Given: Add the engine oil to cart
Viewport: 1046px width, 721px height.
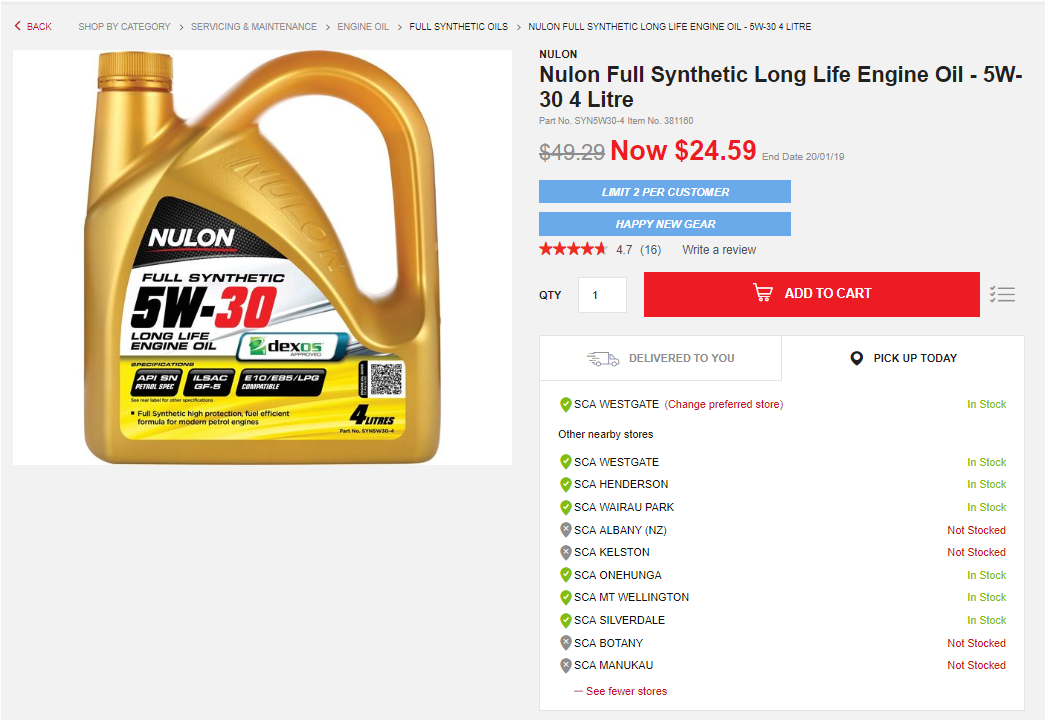Looking at the screenshot, I should coord(812,294).
